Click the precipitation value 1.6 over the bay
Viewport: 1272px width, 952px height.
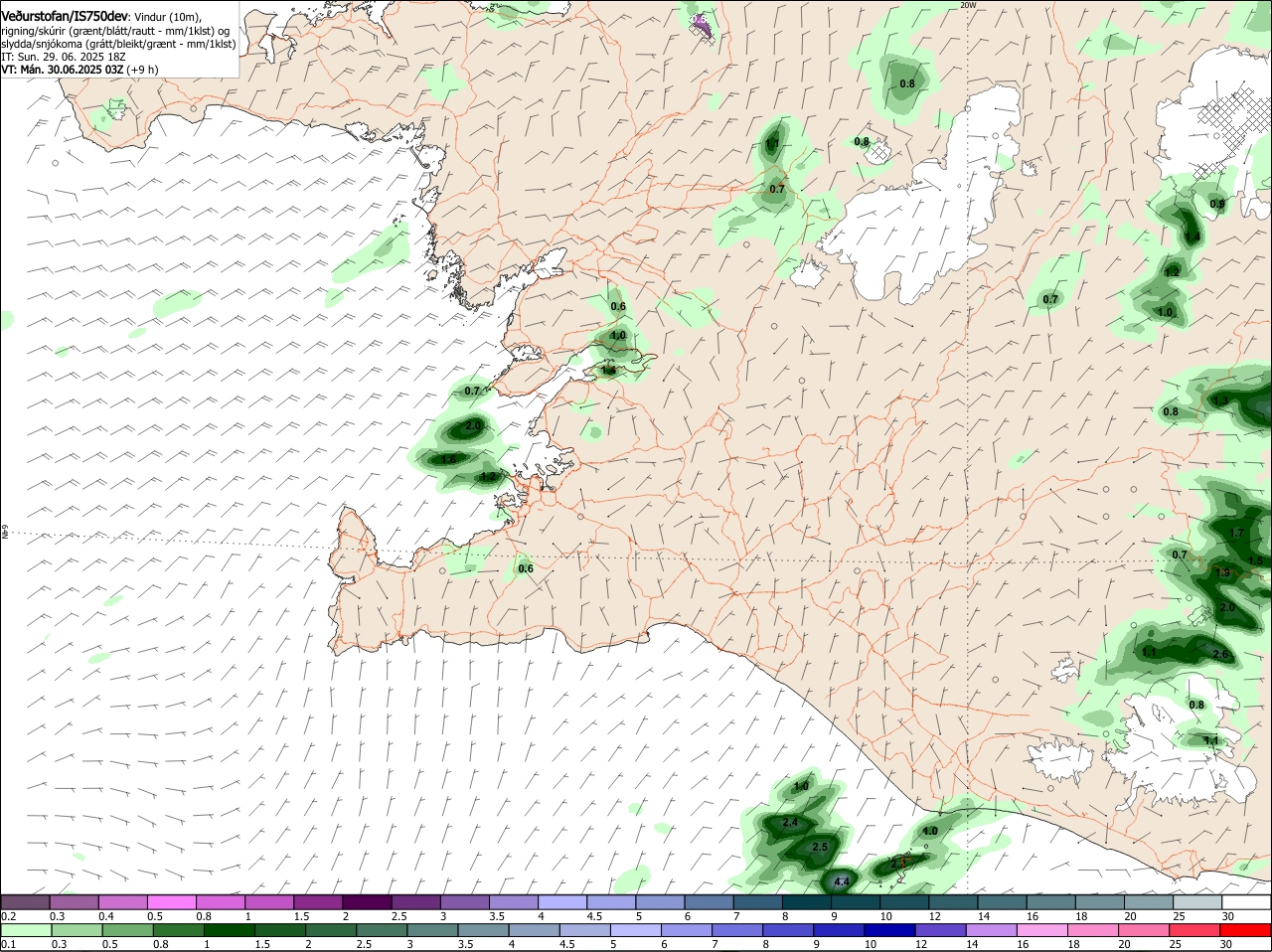(449, 459)
